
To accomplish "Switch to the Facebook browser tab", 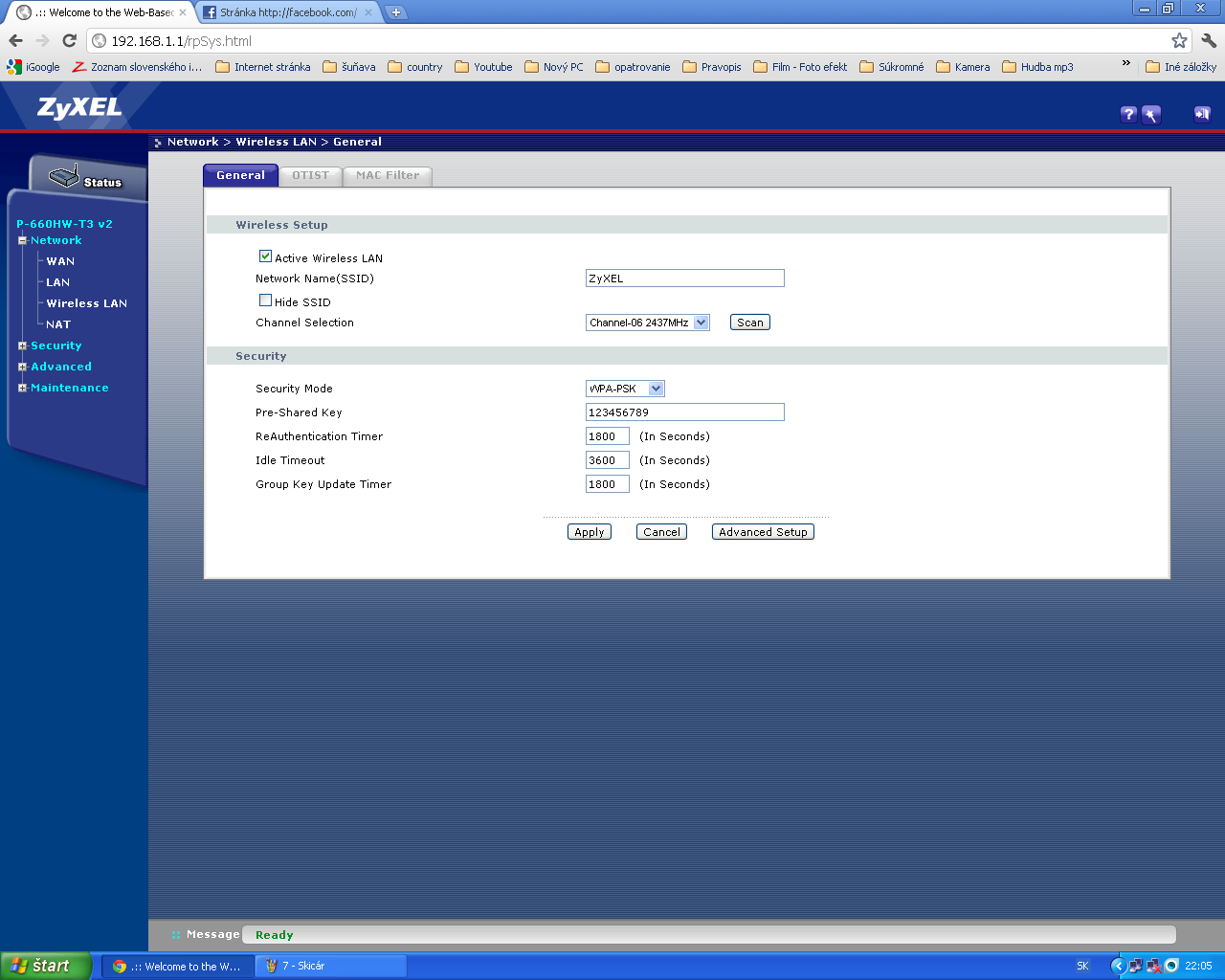I will [288, 12].
